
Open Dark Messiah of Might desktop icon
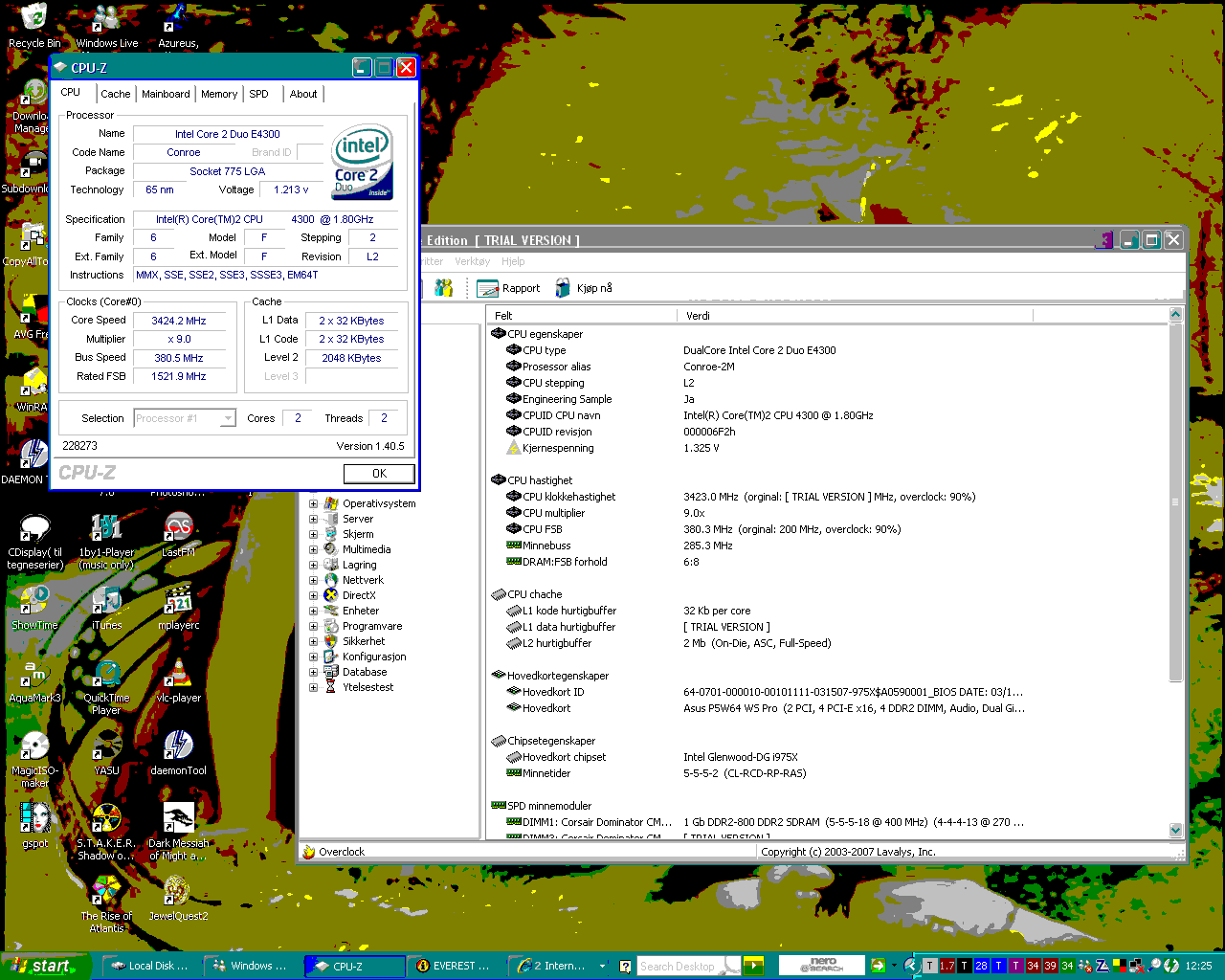178,833
